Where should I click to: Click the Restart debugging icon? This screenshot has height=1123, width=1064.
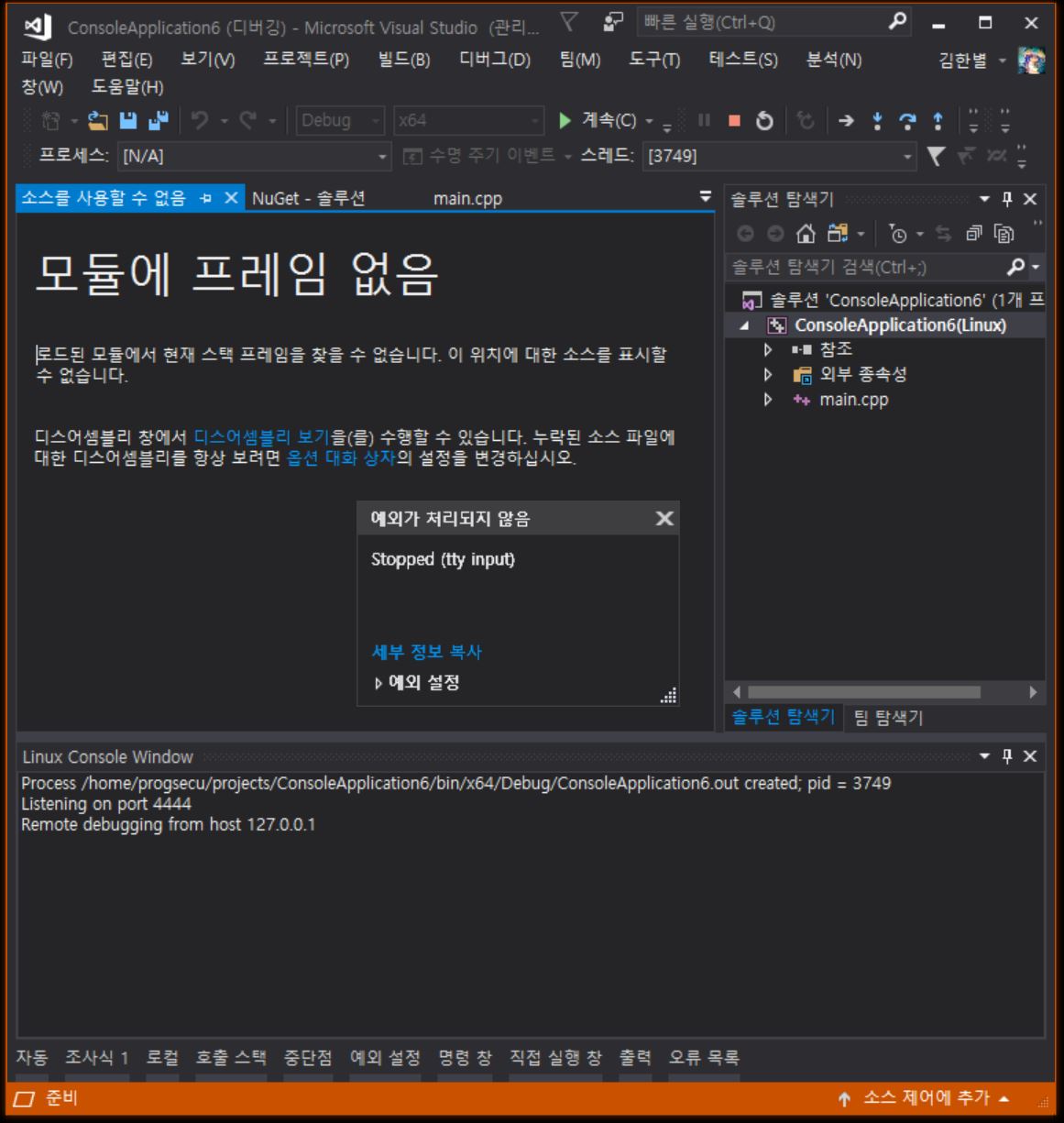coord(765,118)
